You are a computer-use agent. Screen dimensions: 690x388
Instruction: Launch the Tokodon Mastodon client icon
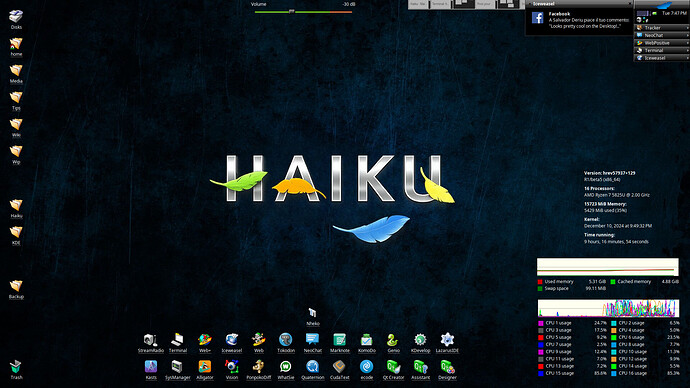pyautogui.click(x=286, y=340)
